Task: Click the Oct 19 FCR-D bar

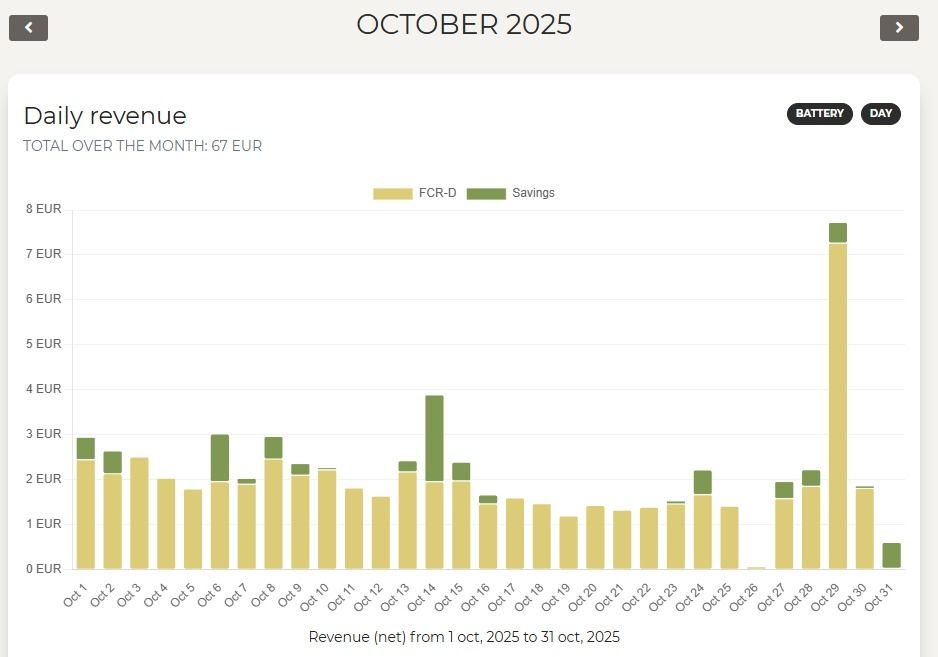Action: click(x=569, y=542)
